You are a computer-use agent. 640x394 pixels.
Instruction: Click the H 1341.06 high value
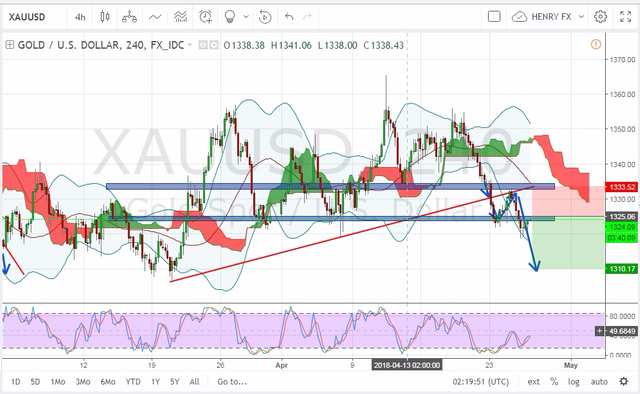tap(291, 45)
